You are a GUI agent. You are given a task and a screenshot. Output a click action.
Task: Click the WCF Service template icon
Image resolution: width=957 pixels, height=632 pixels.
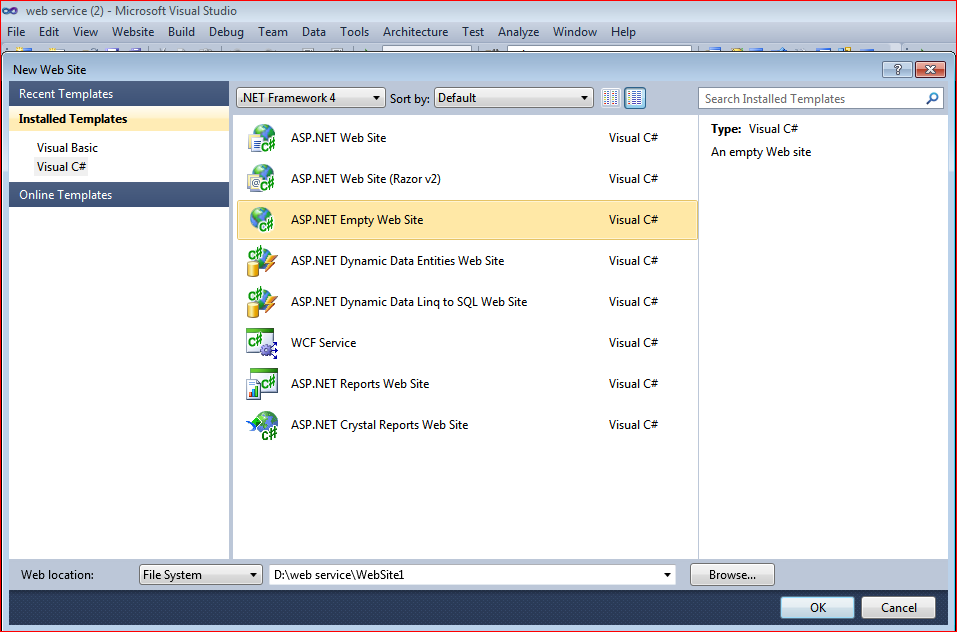[262, 343]
